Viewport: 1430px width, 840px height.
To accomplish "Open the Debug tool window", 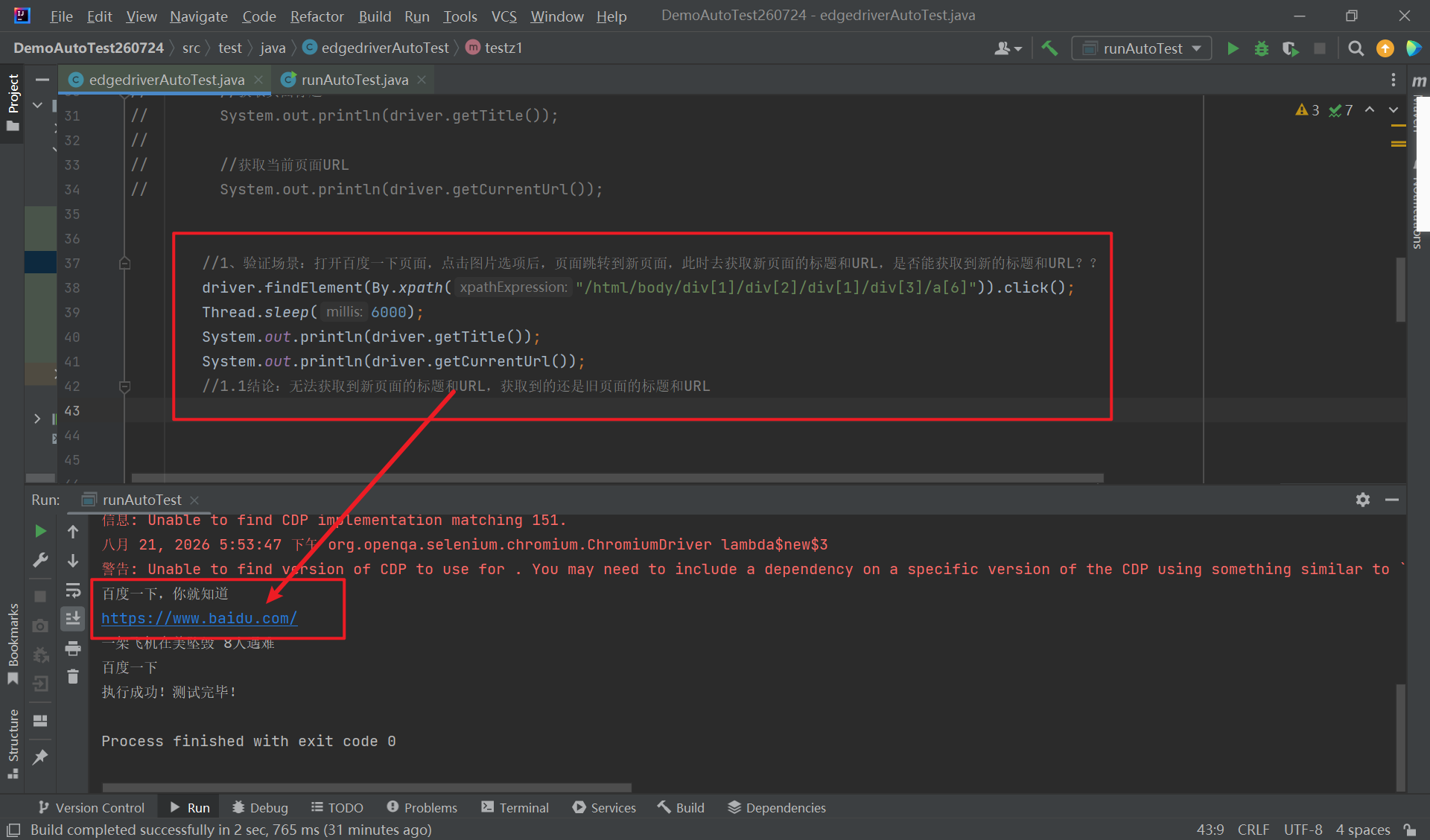I will (x=260, y=807).
